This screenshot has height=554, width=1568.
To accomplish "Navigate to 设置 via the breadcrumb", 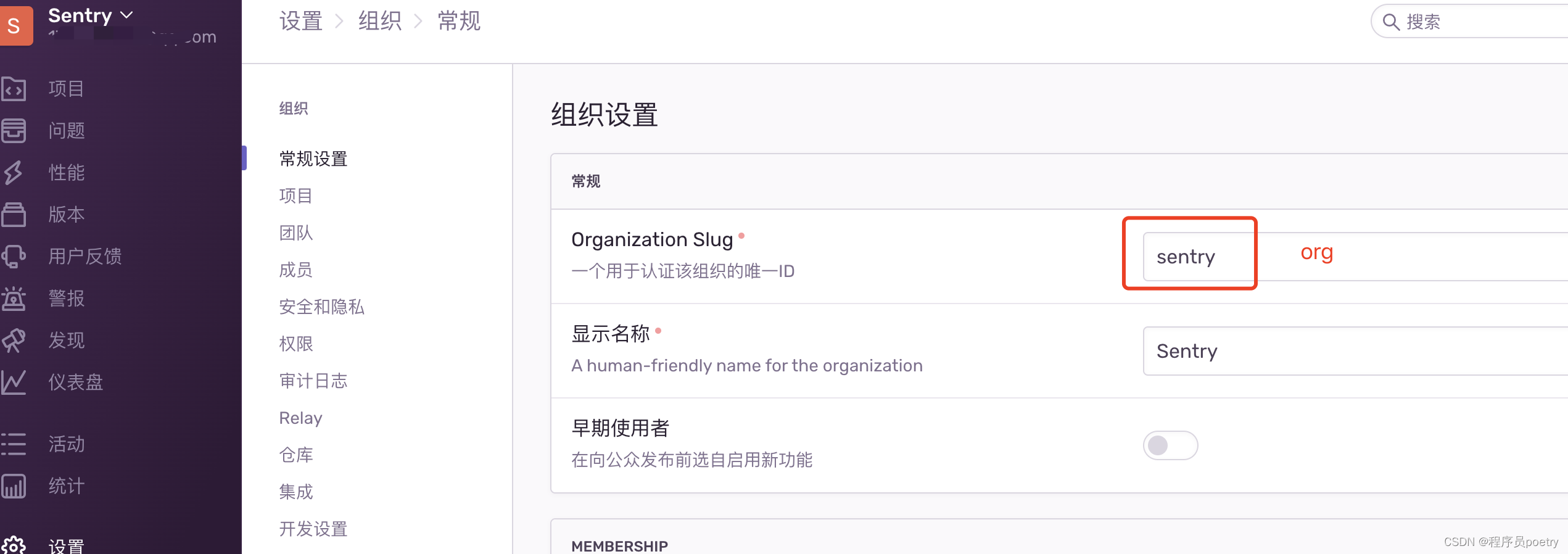I will coord(300,21).
